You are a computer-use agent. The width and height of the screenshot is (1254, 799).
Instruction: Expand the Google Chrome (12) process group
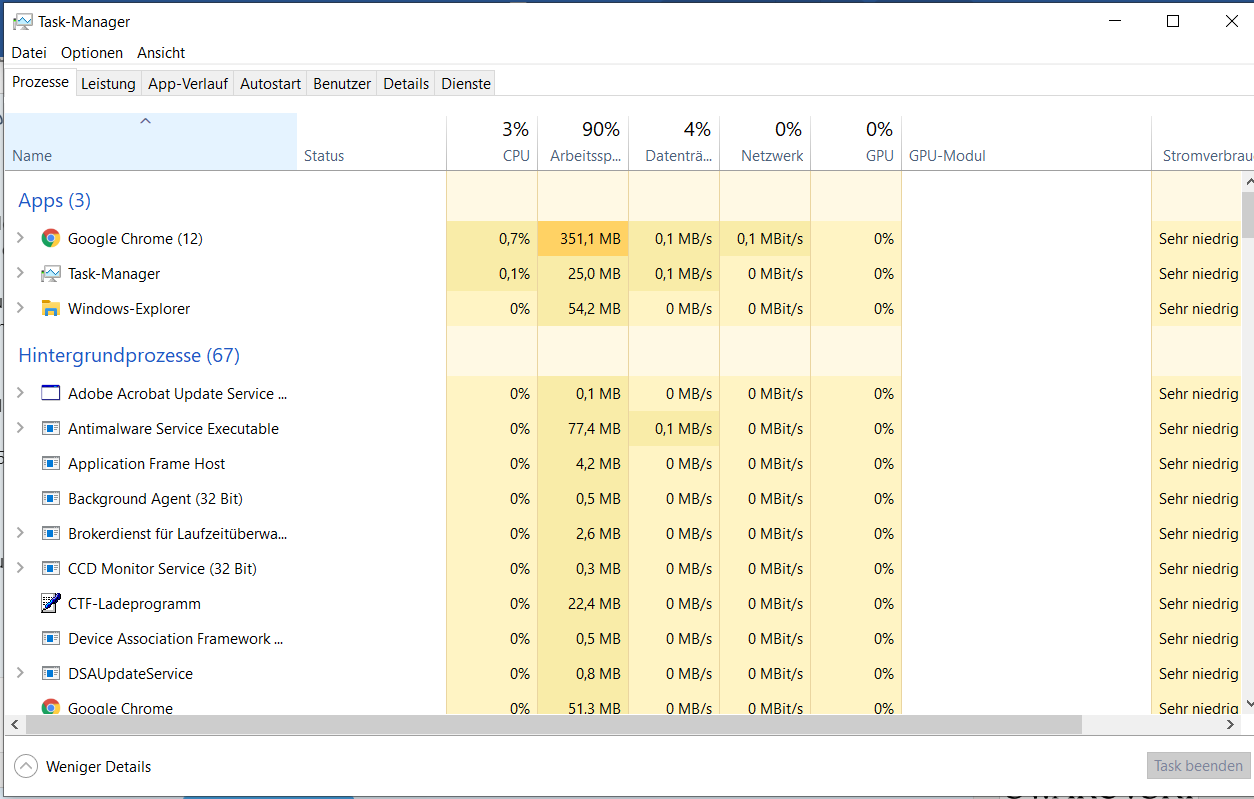point(20,238)
